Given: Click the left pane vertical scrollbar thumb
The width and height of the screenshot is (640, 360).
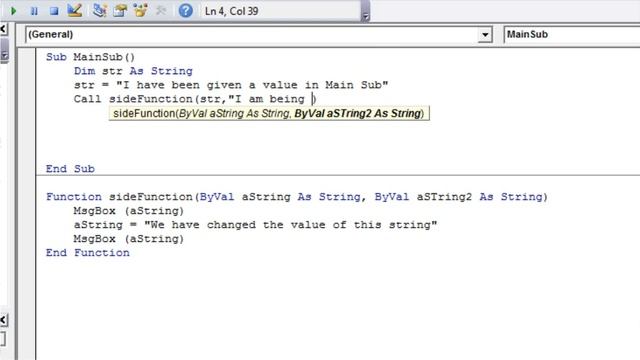Looking at the screenshot, I should (4, 51).
